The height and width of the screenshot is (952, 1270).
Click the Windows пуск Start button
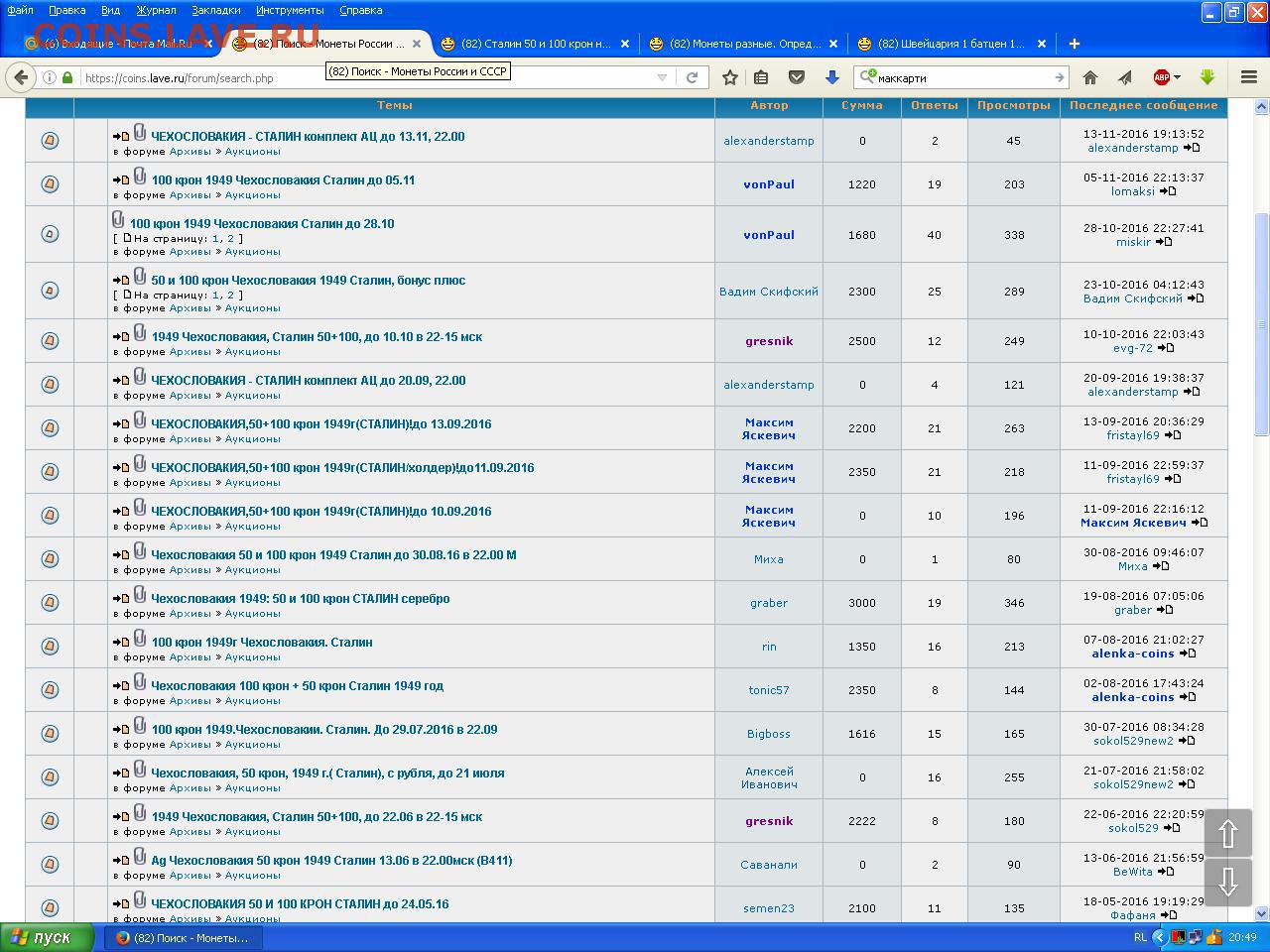(x=47, y=937)
